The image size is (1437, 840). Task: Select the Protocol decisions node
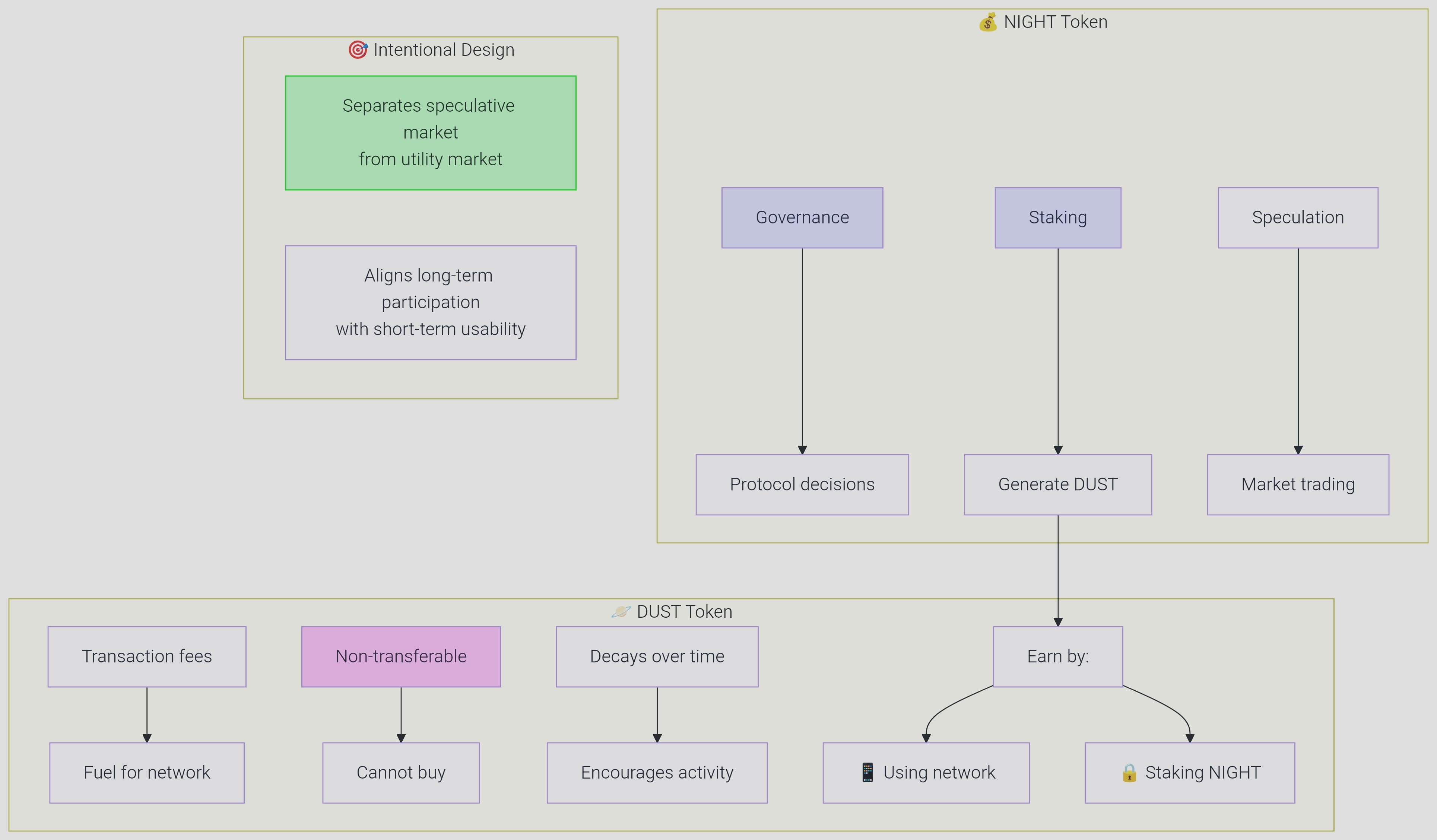click(x=802, y=484)
